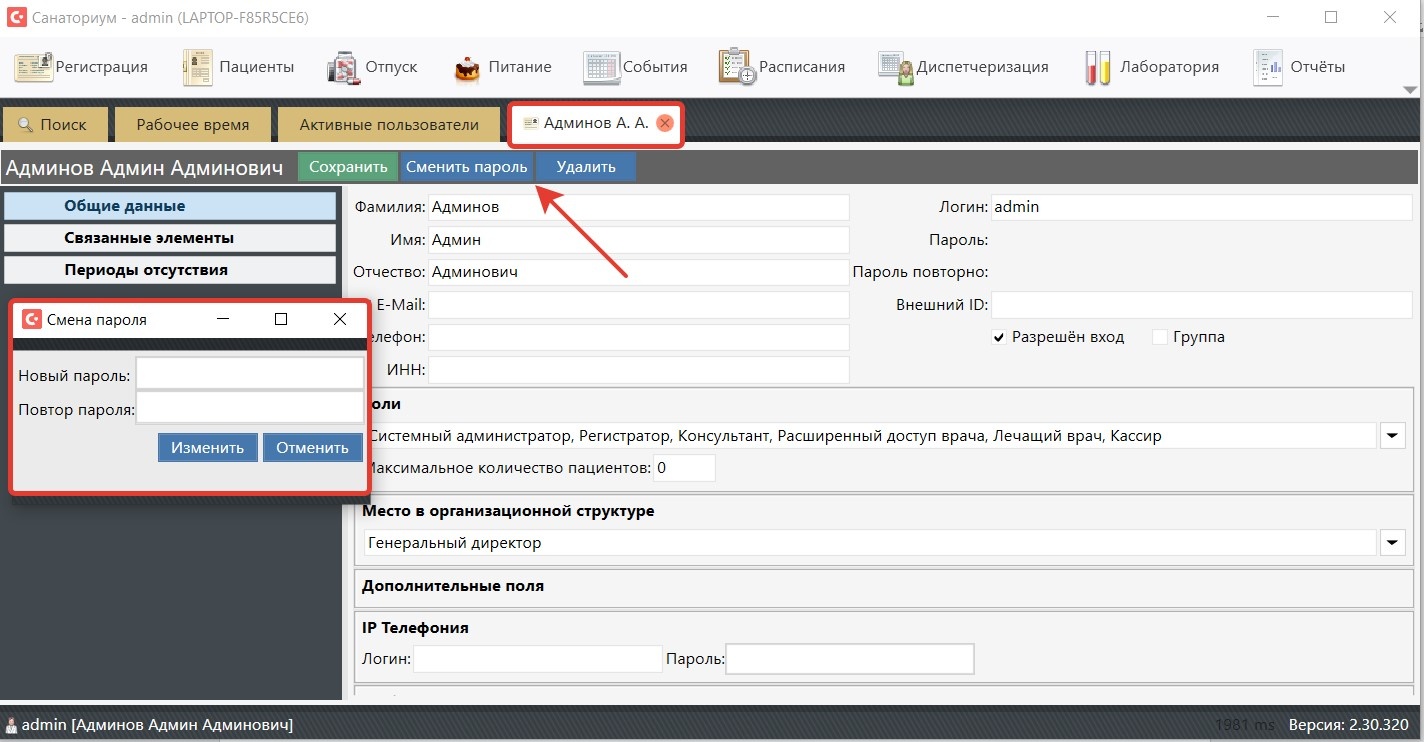
Task: Open the Питание cake icon
Action: [467, 67]
